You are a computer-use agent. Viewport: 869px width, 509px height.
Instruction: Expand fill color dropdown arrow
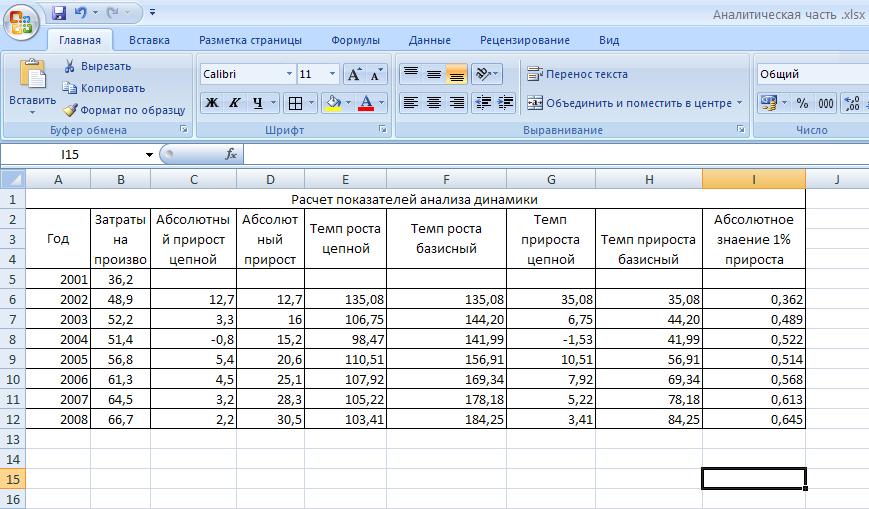point(348,103)
